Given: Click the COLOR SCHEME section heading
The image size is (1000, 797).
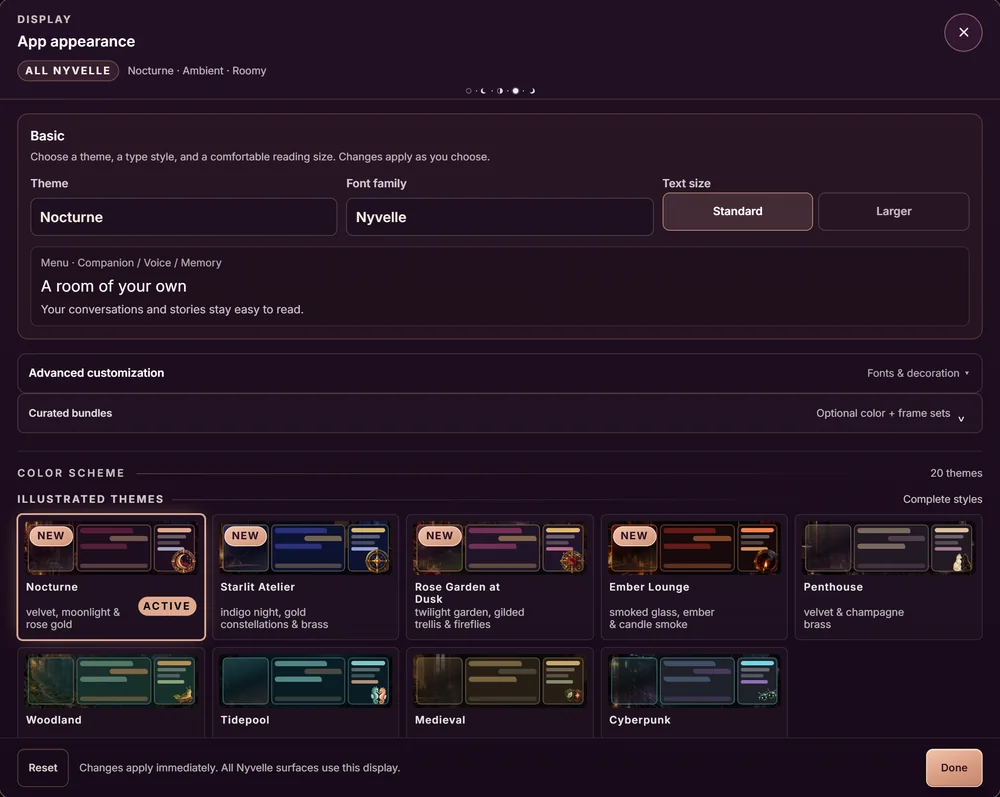Looking at the screenshot, I should click(71, 473).
